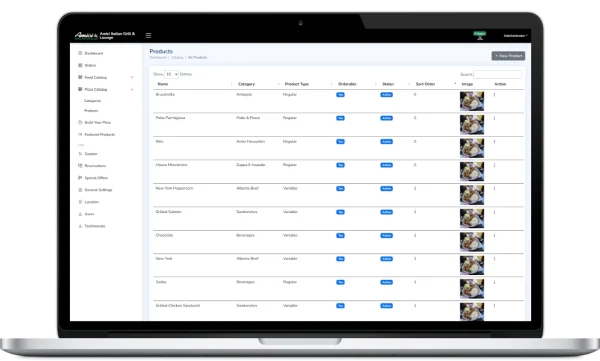Image resolution: width=600 pixels, height=361 pixels.
Task: Select the 'Bruschetta' product name
Action: tap(165, 95)
